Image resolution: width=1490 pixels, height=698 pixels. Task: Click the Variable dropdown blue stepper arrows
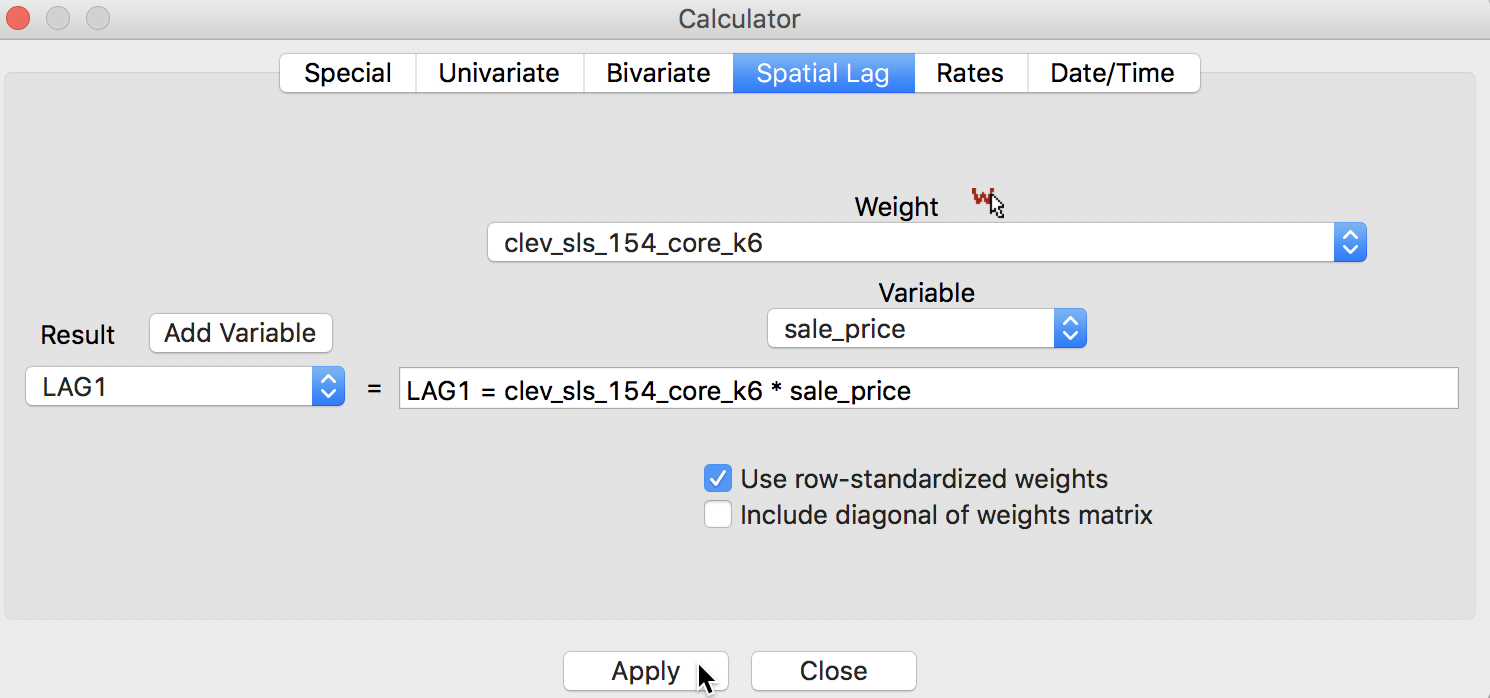click(x=1070, y=329)
